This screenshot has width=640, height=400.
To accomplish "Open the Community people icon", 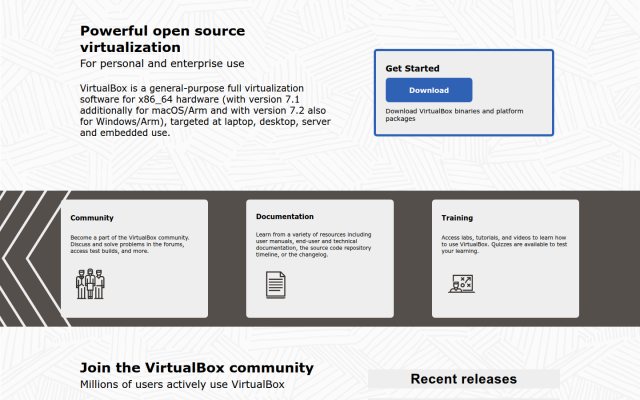I will click(90, 284).
